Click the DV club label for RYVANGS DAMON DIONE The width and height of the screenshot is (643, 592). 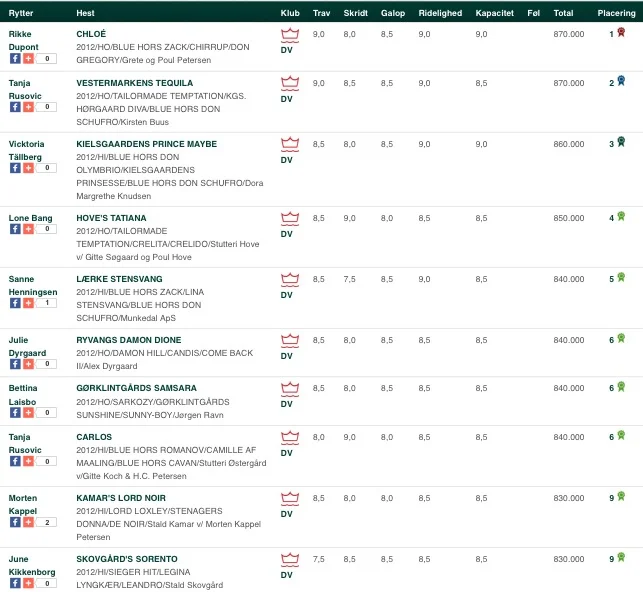pos(287,356)
